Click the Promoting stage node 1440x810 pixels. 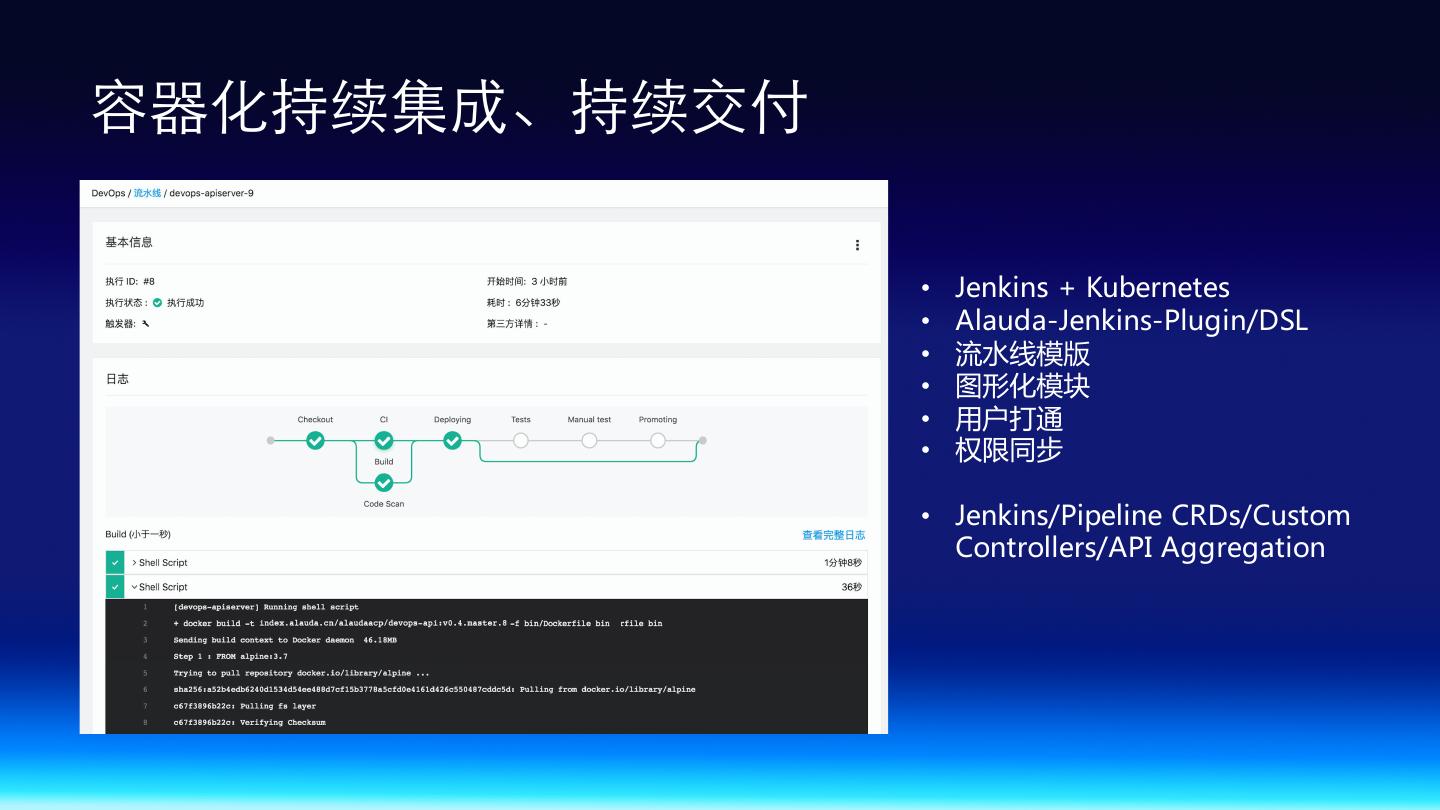(x=657, y=440)
